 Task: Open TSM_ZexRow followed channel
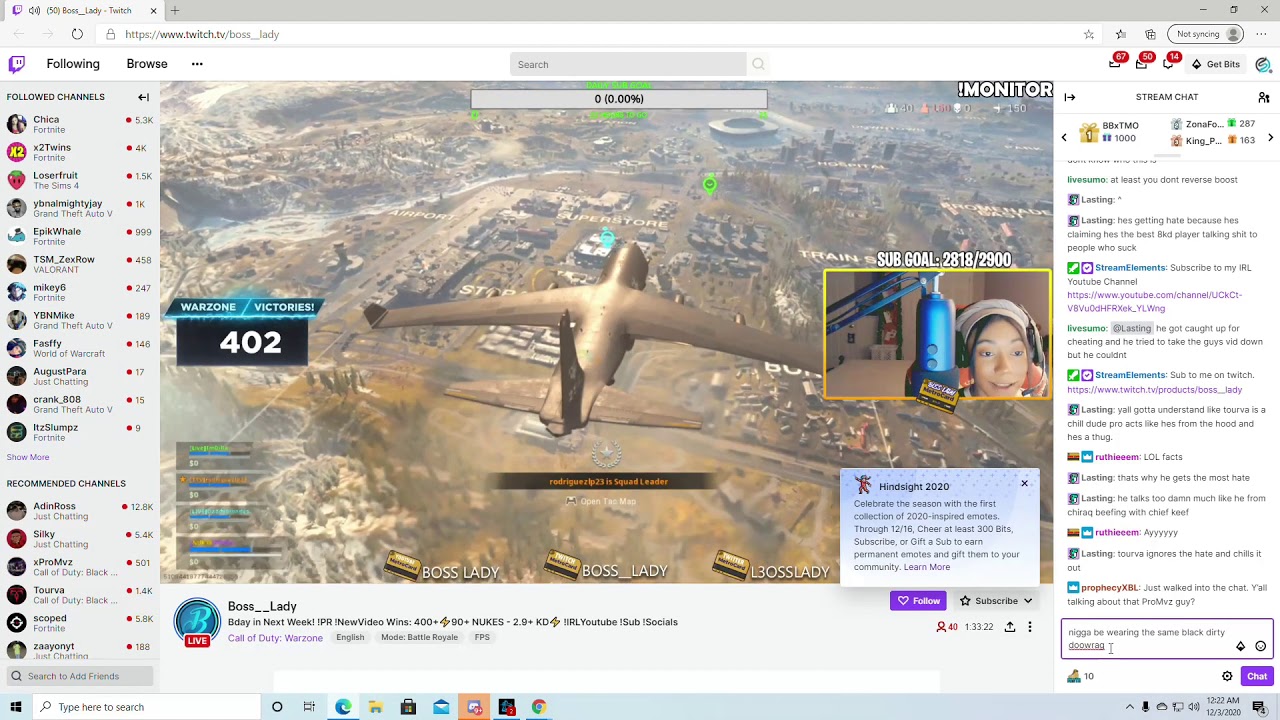80,265
